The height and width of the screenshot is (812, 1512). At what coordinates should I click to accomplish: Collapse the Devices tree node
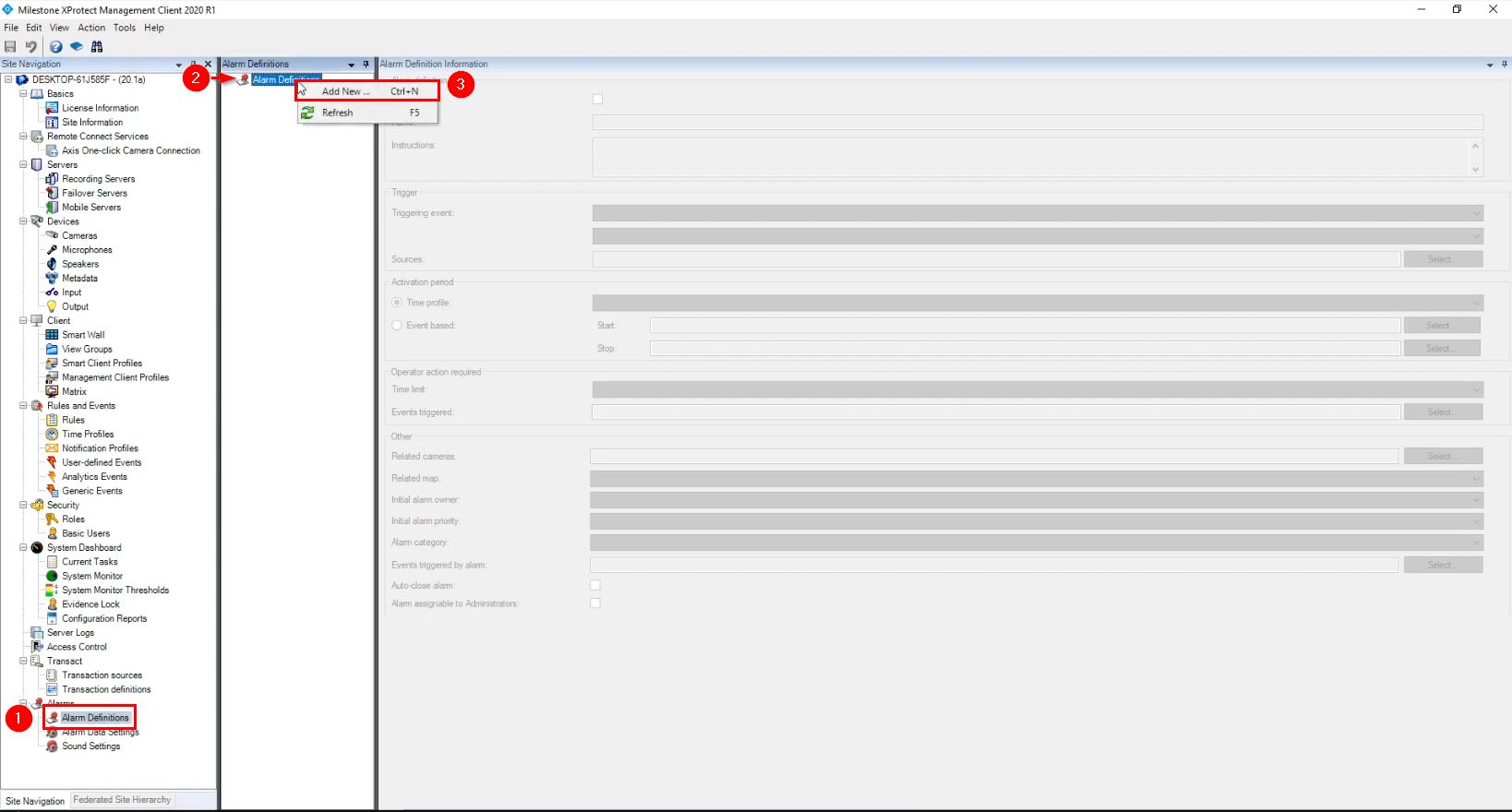(x=24, y=221)
